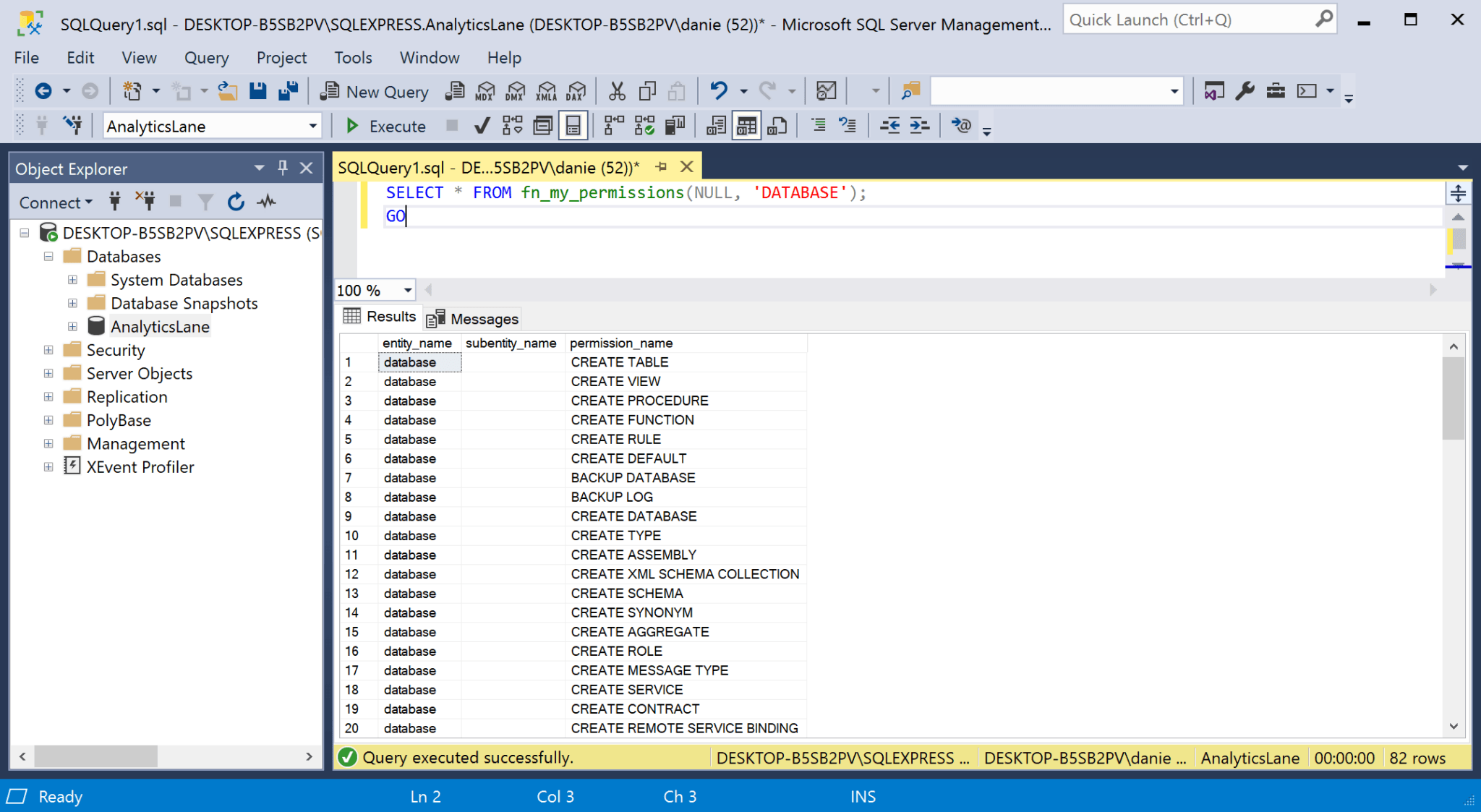Expand the AnalyticsLane database
This screenshot has height=812, width=1481.
(72, 326)
